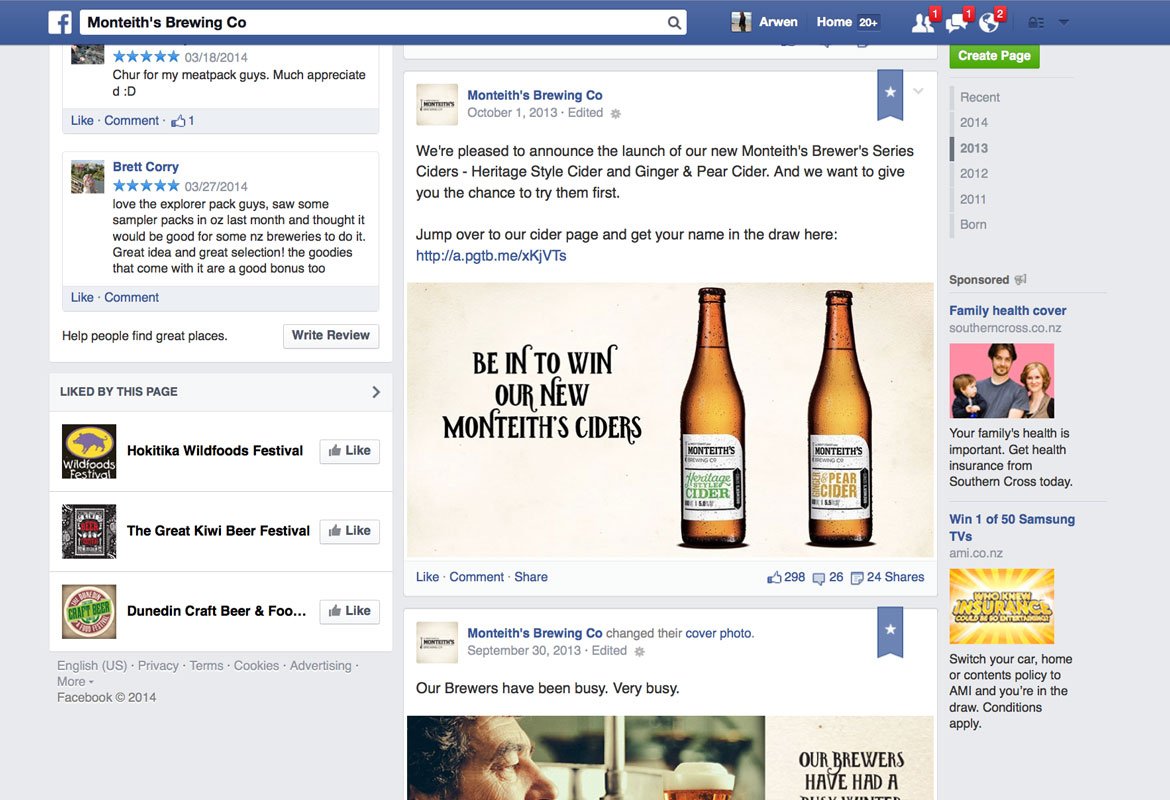Click the thumbs-up 298 likes count
This screenshot has width=1170, height=800.
point(786,577)
